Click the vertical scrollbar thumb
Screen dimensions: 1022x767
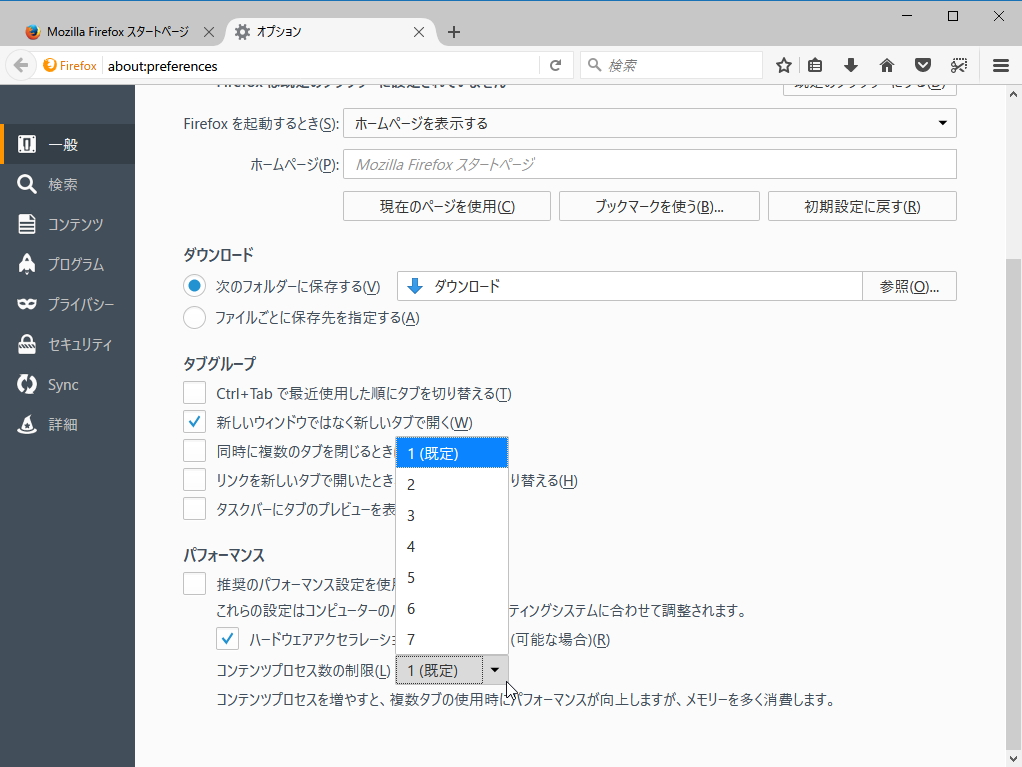coord(1014,502)
